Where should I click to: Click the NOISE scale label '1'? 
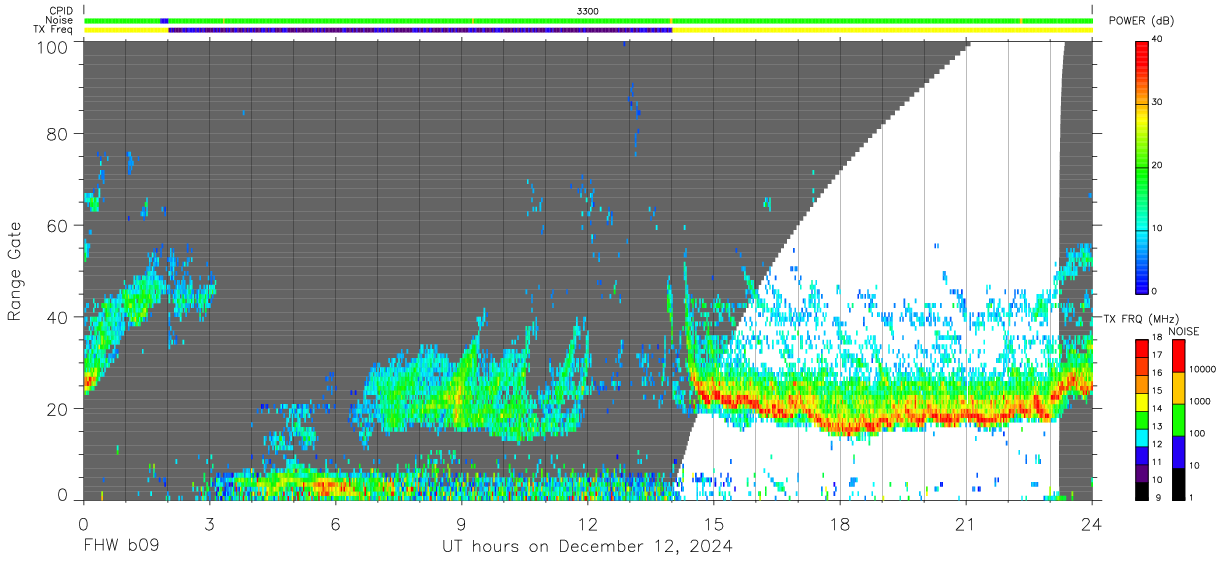(x=1191, y=498)
